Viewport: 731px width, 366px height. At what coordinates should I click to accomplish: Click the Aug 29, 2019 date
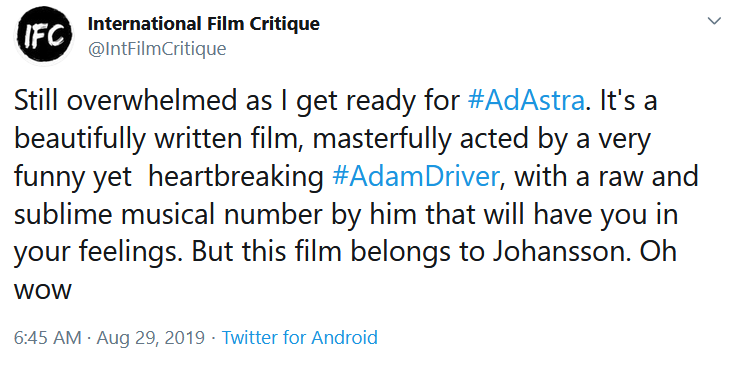(151, 338)
